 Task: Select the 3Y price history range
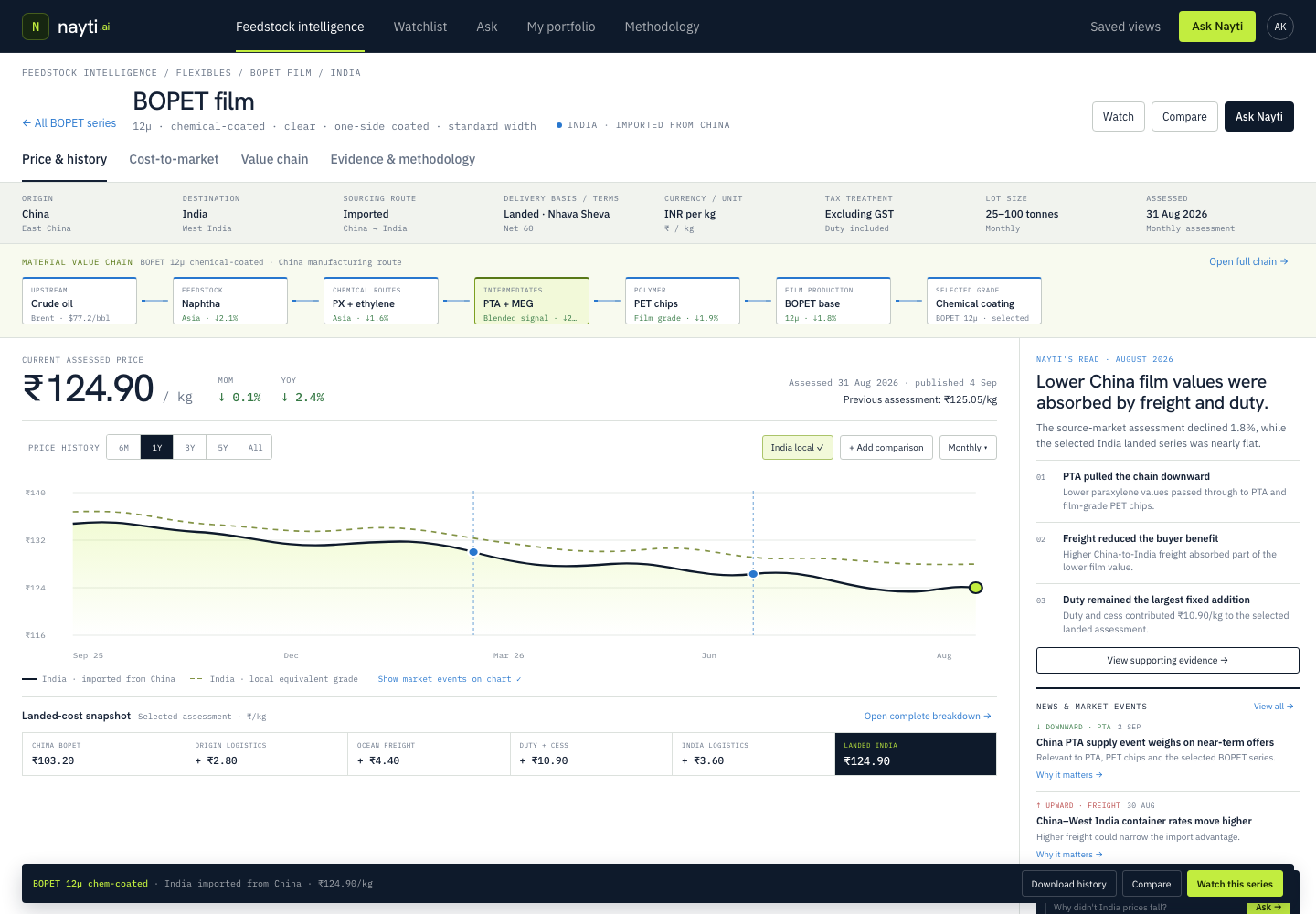190,448
